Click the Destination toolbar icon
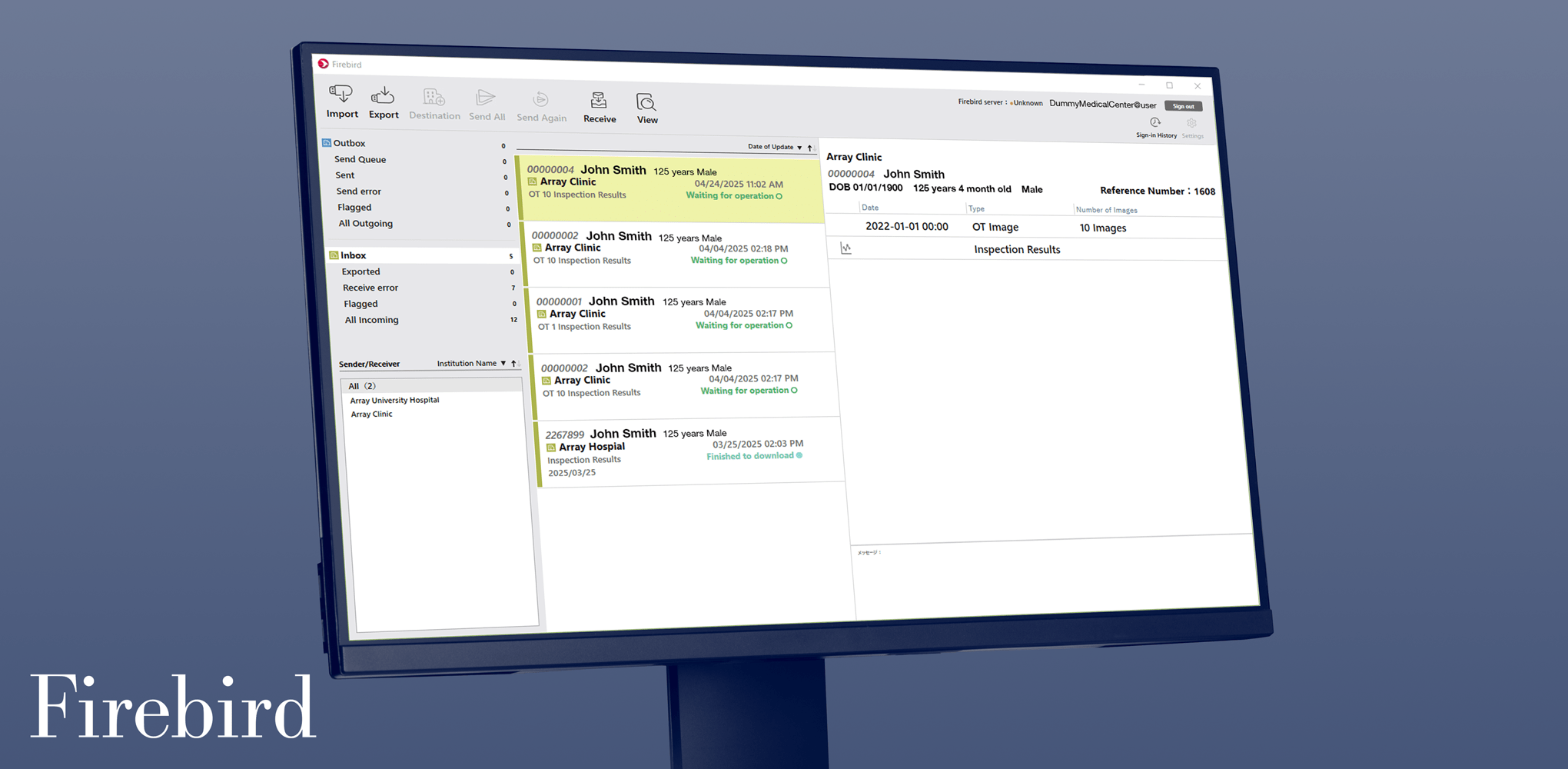Image resolution: width=1568 pixels, height=769 pixels. coord(434,98)
